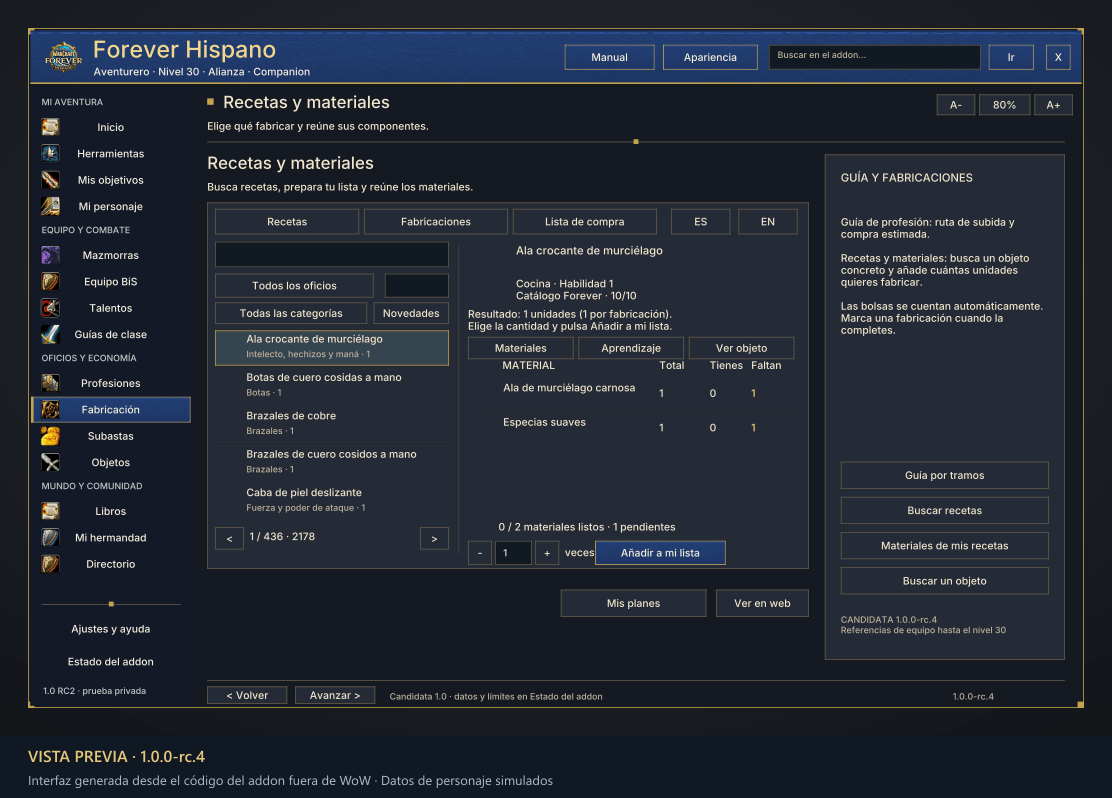Image resolution: width=1112 pixels, height=798 pixels.
Task: Open Mis planes
Action: [x=633, y=603]
